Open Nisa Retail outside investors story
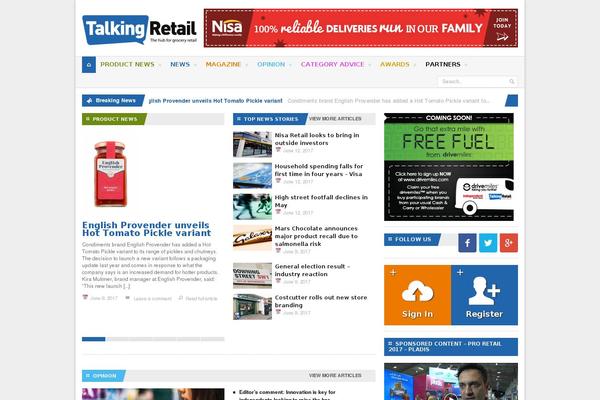Image resolution: width=600 pixels, height=400 pixels. pos(317,139)
